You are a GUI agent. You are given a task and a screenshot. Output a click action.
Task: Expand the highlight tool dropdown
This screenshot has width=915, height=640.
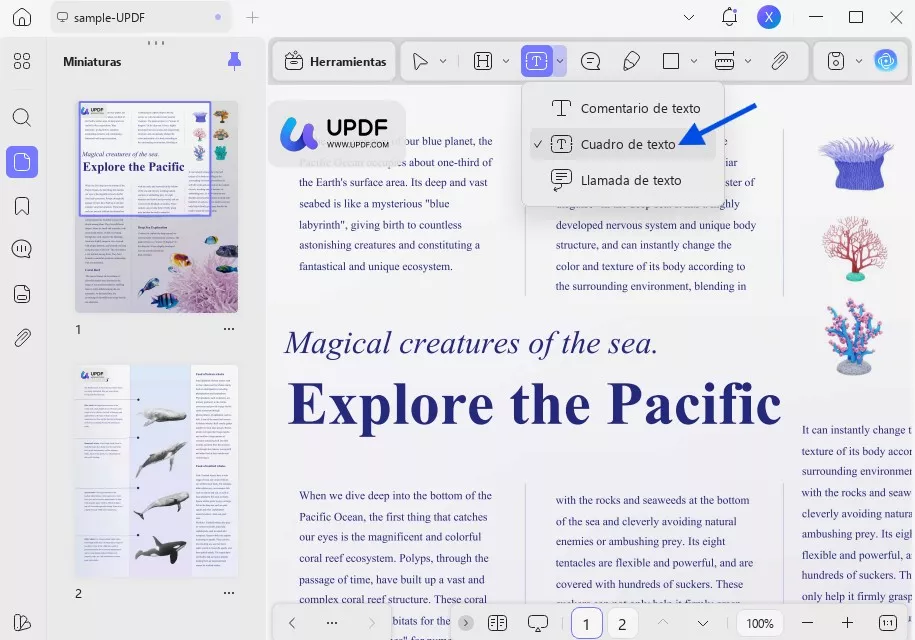(506, 61)
